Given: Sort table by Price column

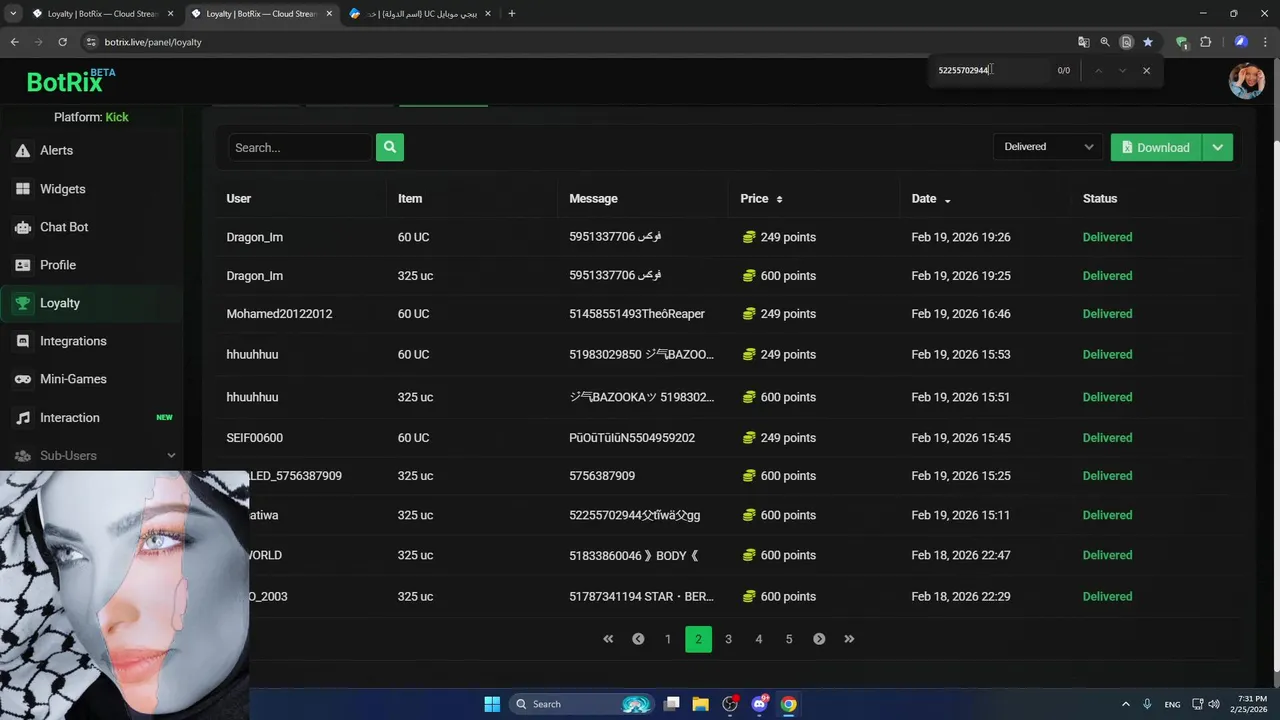Looking at the screenshot, I should 761,199.
